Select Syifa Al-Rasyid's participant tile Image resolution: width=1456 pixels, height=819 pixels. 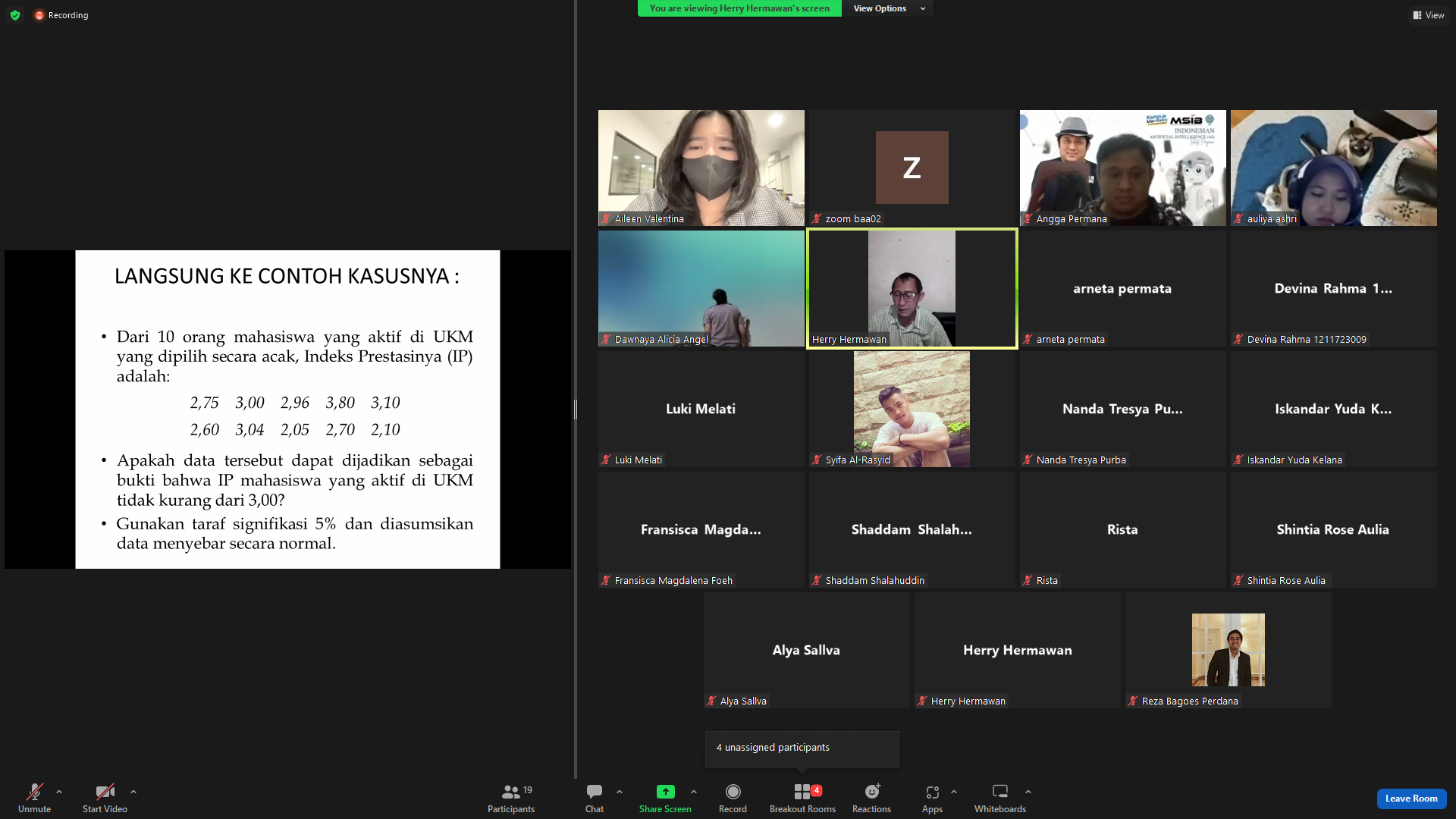[x=912, y=409]
